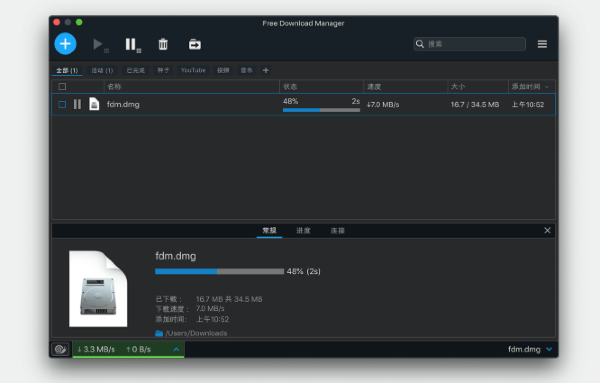Focus the search input field
The width and height of the screenshot is (600, 383).
(x=470, y=44)
